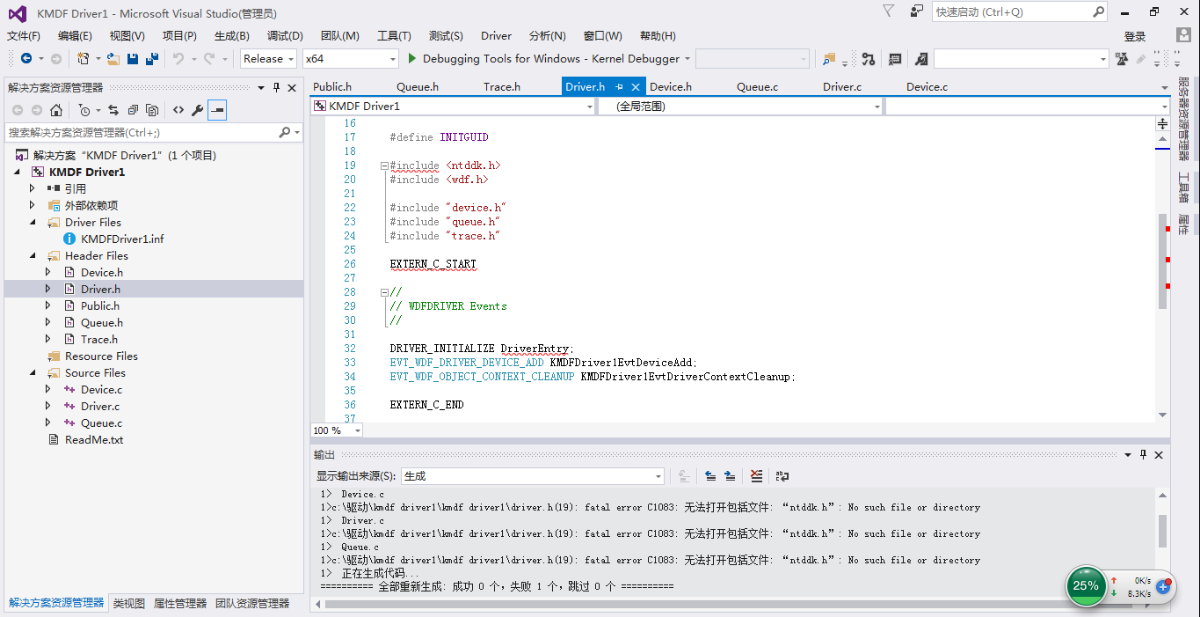
Task: Click the send feedback icon near Quick Launch
Action: [916, 11]
